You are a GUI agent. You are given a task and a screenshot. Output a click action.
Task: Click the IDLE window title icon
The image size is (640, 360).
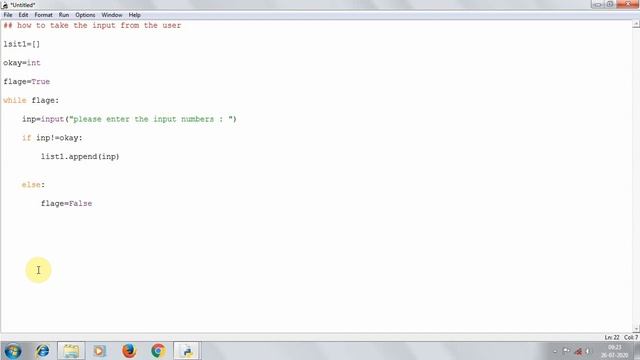coord(5,5)
